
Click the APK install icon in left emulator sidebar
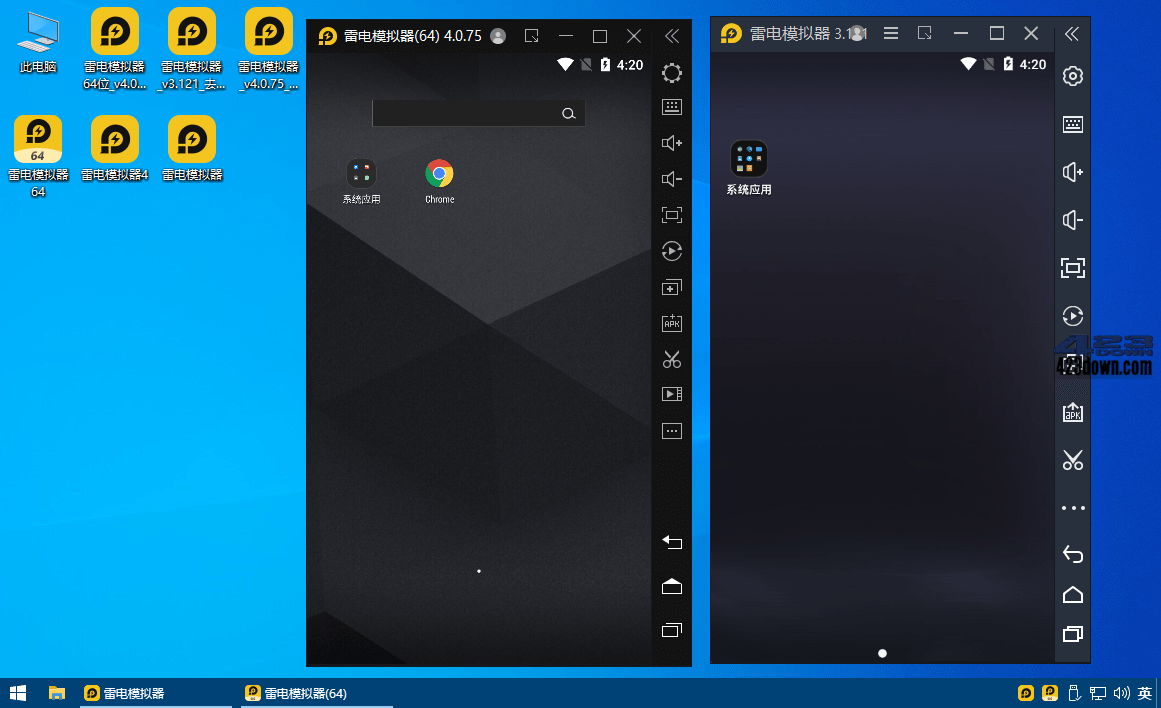coord(672,323)
